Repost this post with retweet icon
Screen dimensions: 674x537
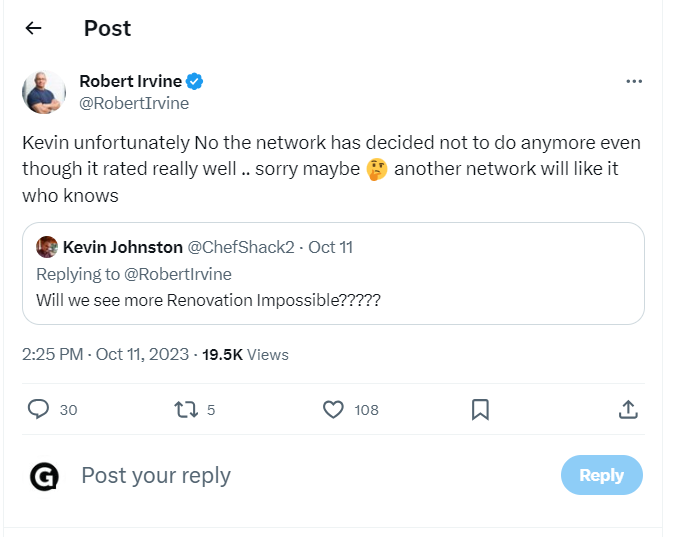tap(185, 409)
